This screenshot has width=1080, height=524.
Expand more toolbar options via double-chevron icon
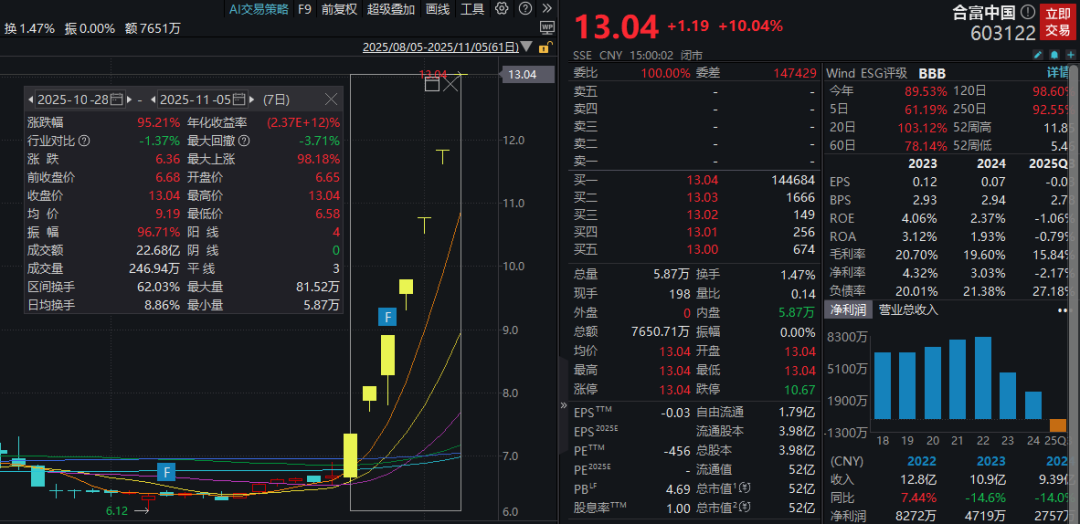pyautogui.click(x=546, y=9)
